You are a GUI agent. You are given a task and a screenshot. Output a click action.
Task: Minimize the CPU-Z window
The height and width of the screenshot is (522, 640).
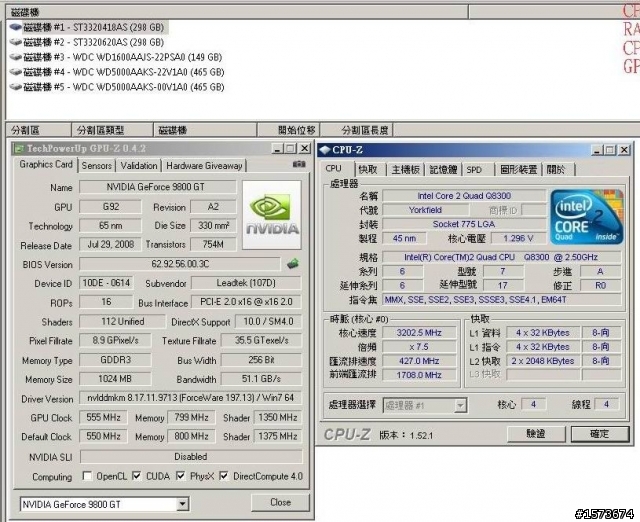597,150
